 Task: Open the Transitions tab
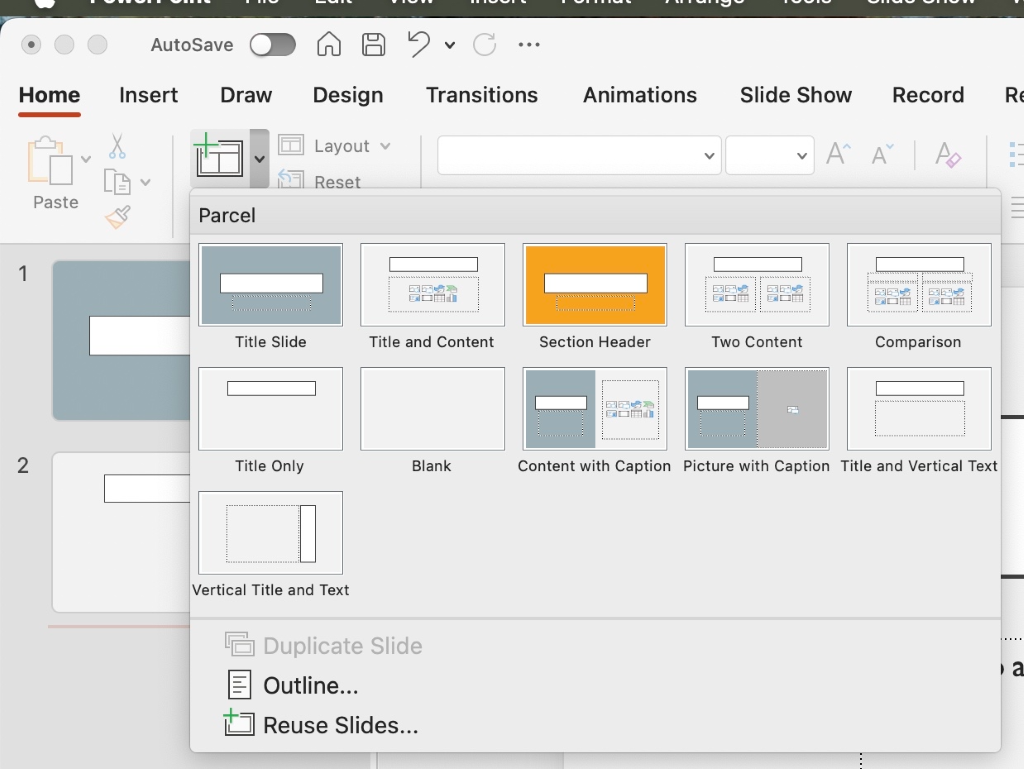tap(482, 95)
